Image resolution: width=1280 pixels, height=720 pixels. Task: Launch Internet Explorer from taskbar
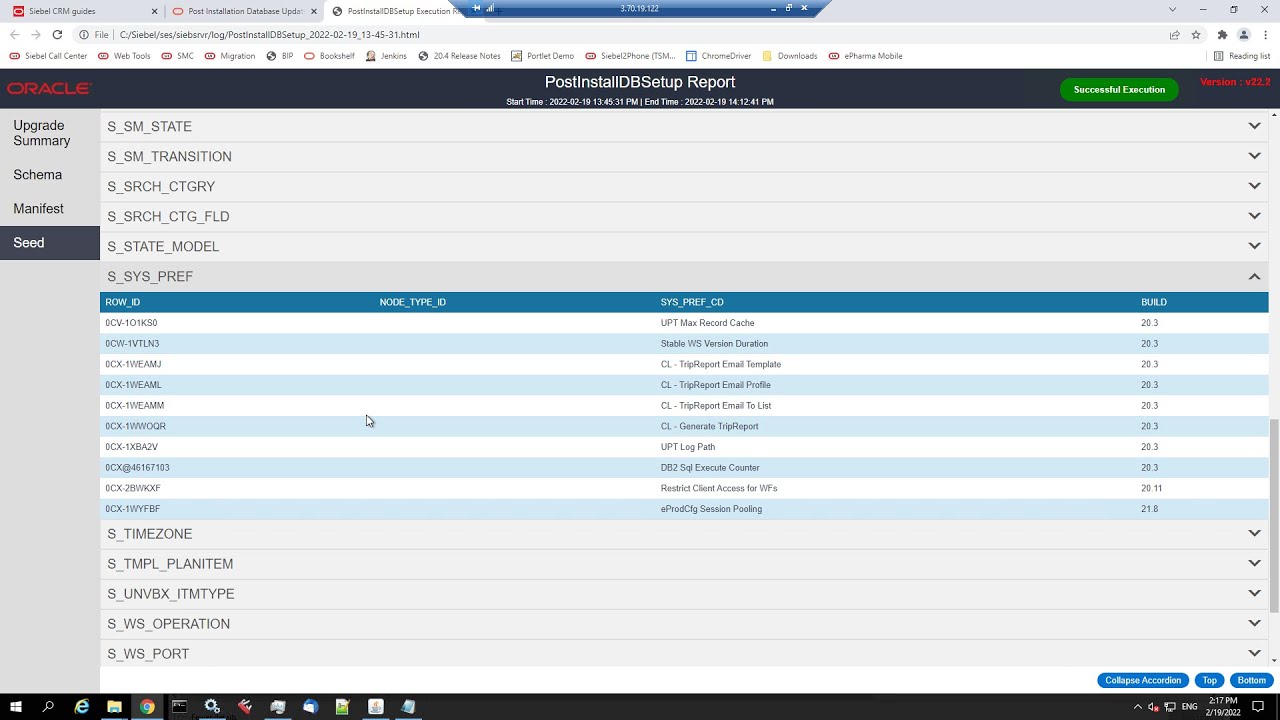coord(82,706)
